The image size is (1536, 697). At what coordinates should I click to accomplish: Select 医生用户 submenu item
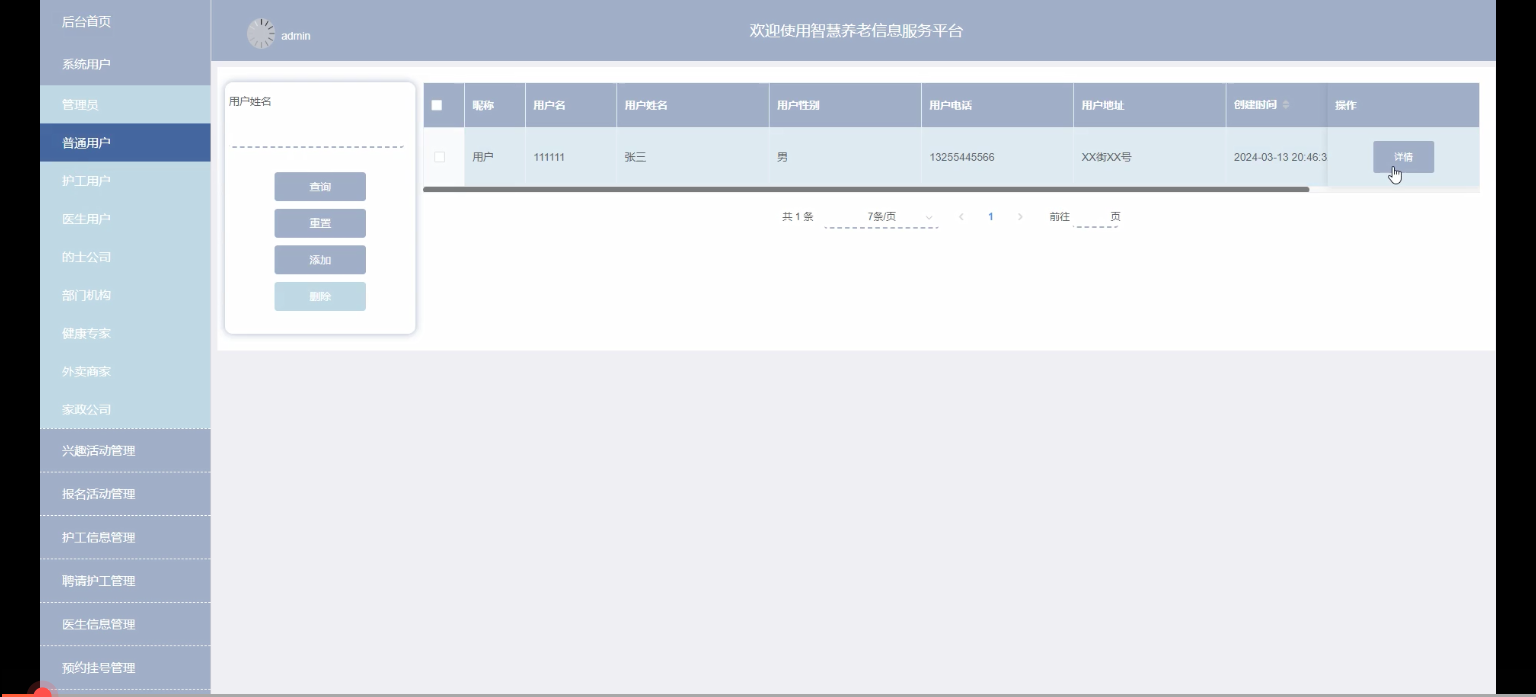125,219
